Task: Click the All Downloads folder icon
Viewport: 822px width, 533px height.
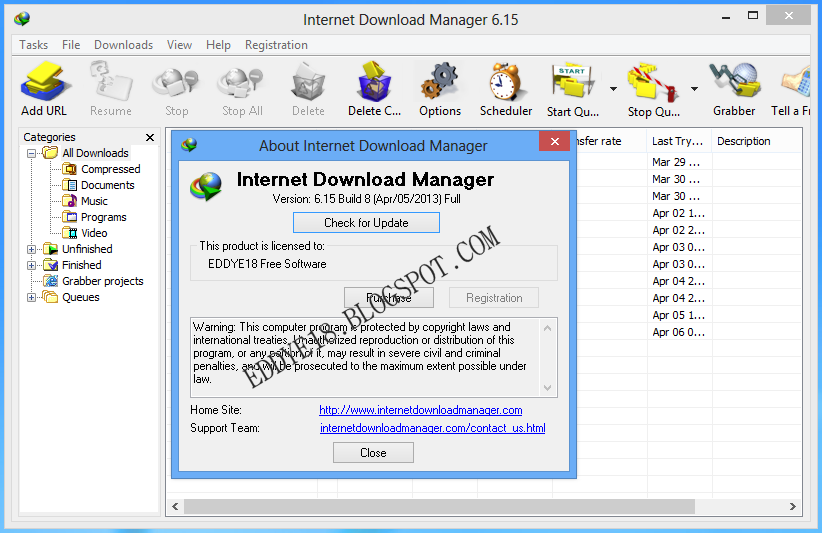Action: click(x=51, y=153)
